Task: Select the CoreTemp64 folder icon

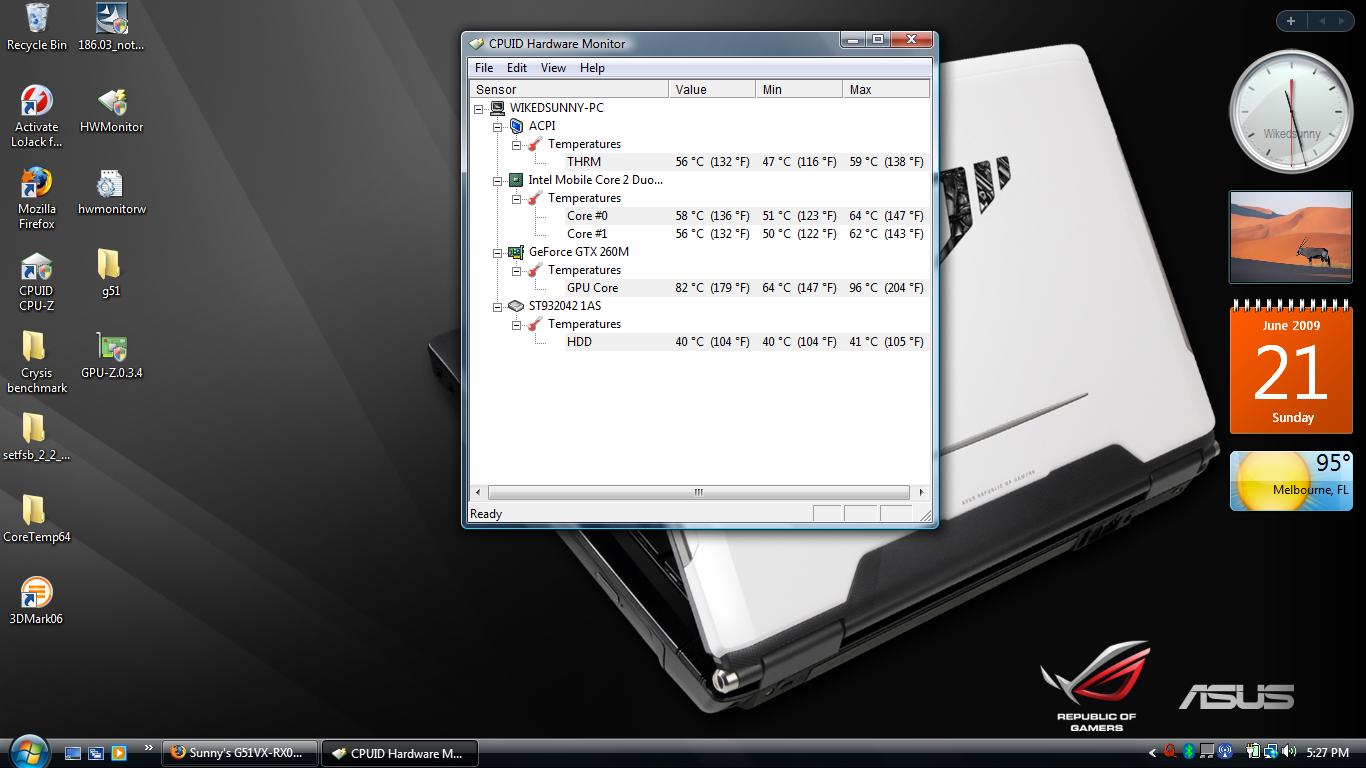Action: 37,520
